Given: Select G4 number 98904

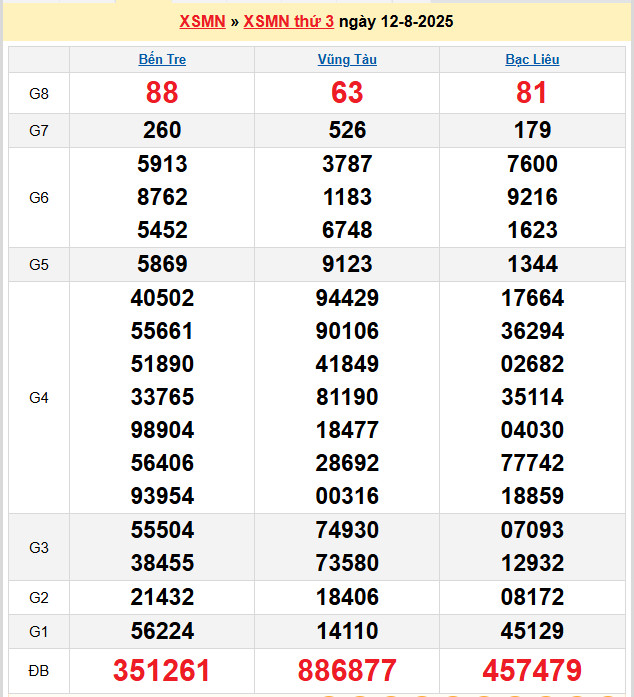Looking at the screenshot, I should pos(162,430).
